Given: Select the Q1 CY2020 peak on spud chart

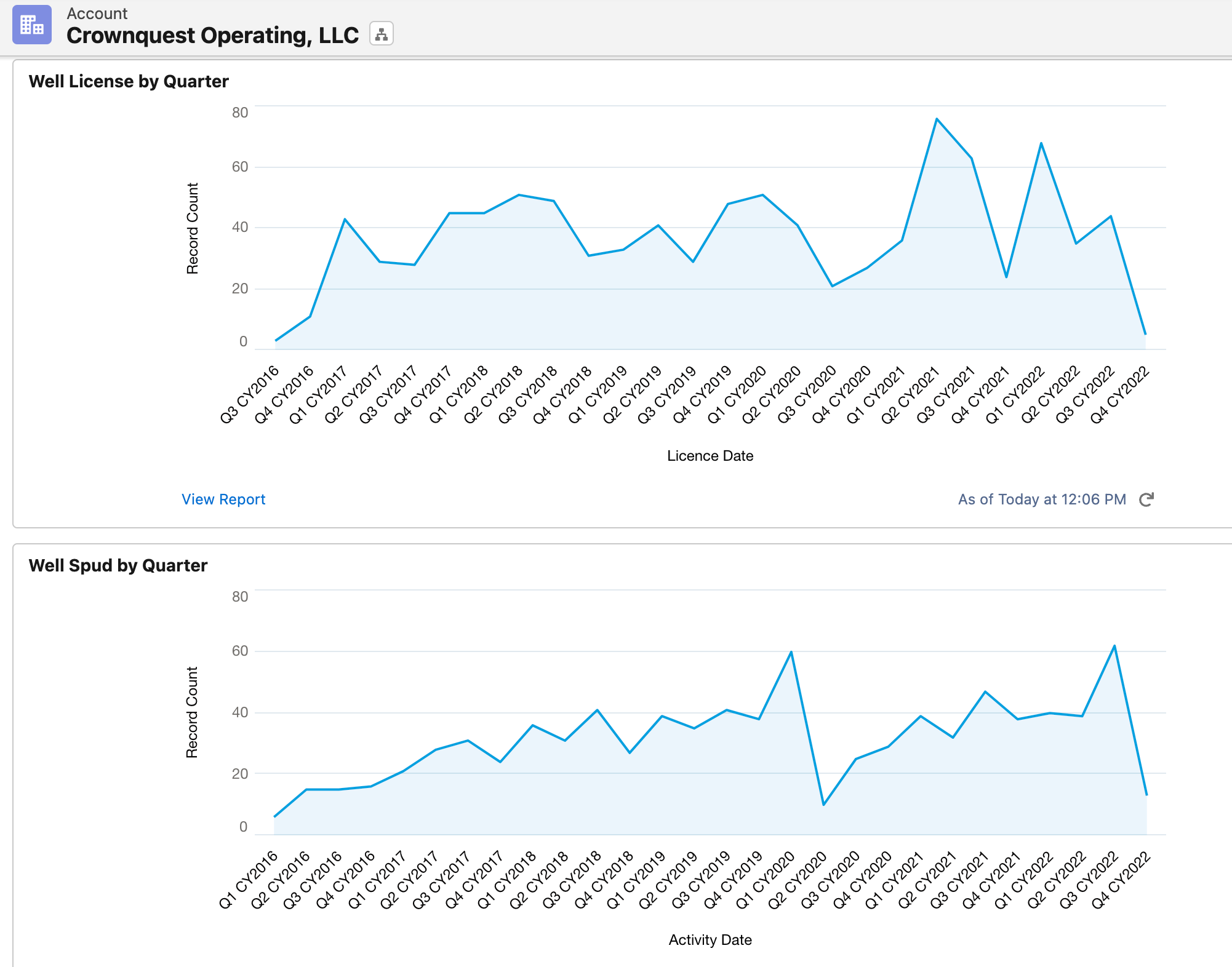Looking at the screenshot, I should [x=790, y=651].
